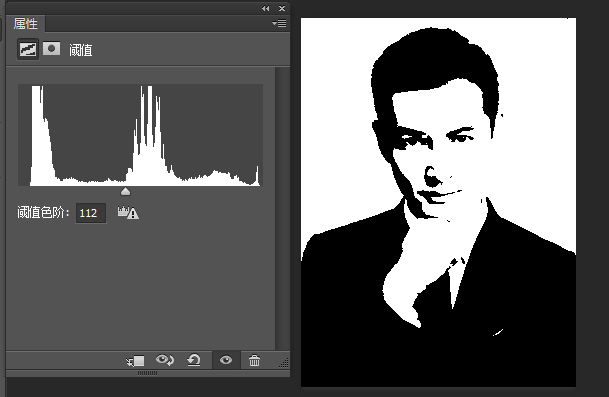View previous state with eye-arrow icon
609x397 pixels.
(165, 360)
